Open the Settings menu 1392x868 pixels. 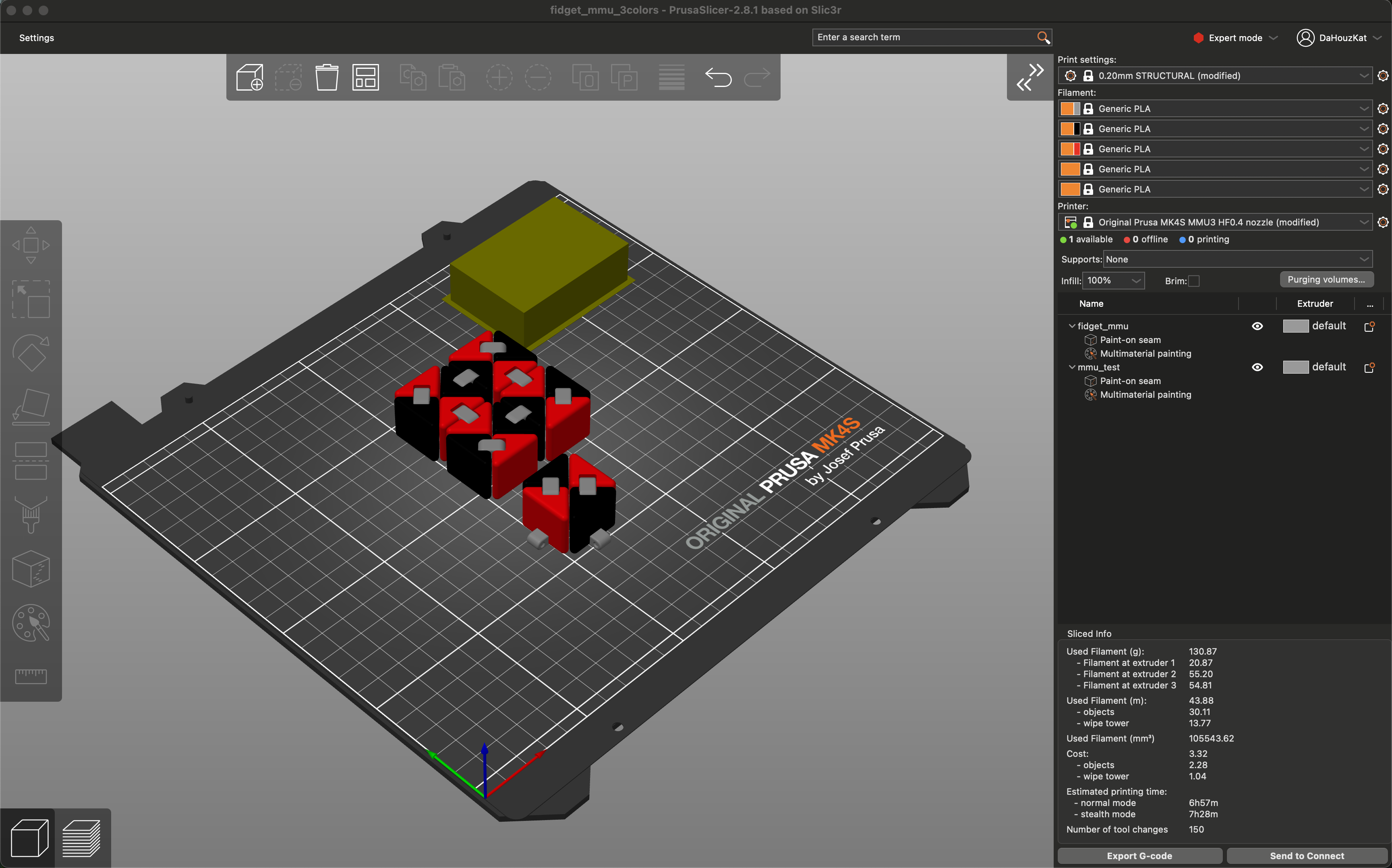(36, 37)
